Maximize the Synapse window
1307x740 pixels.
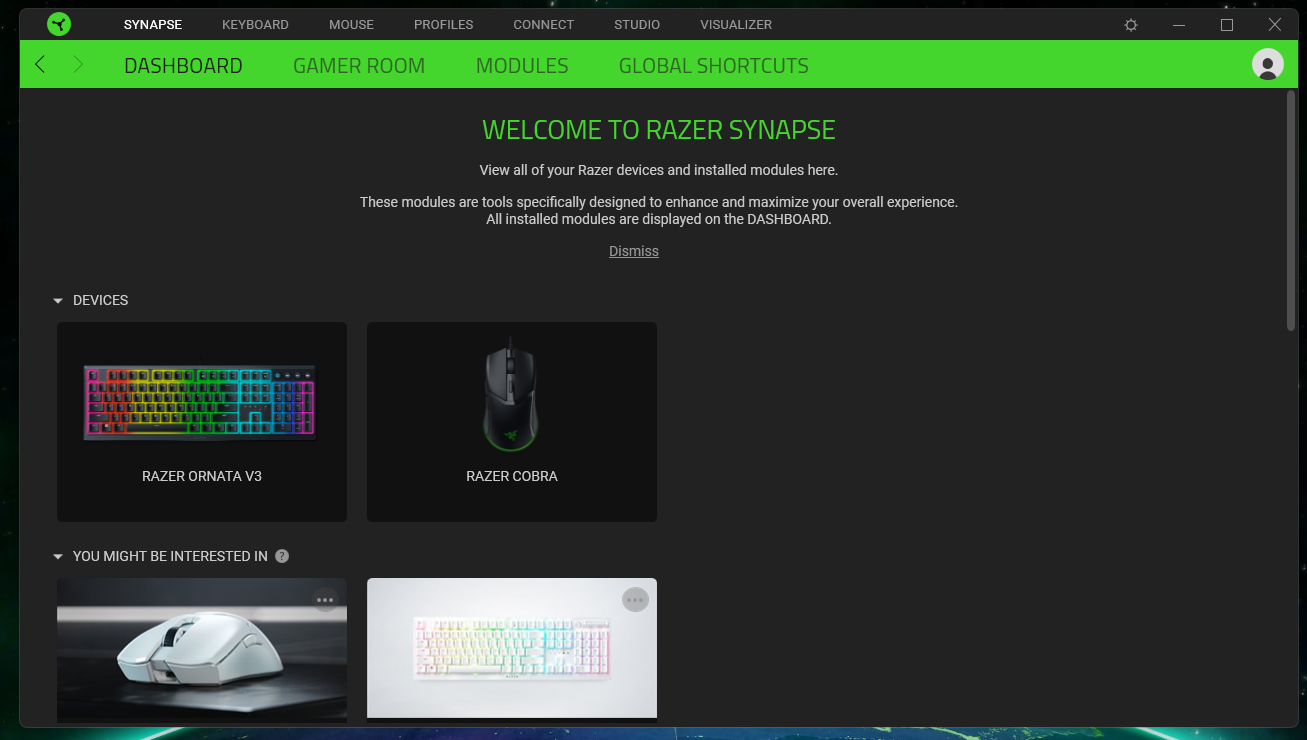tap(1227, 25)
